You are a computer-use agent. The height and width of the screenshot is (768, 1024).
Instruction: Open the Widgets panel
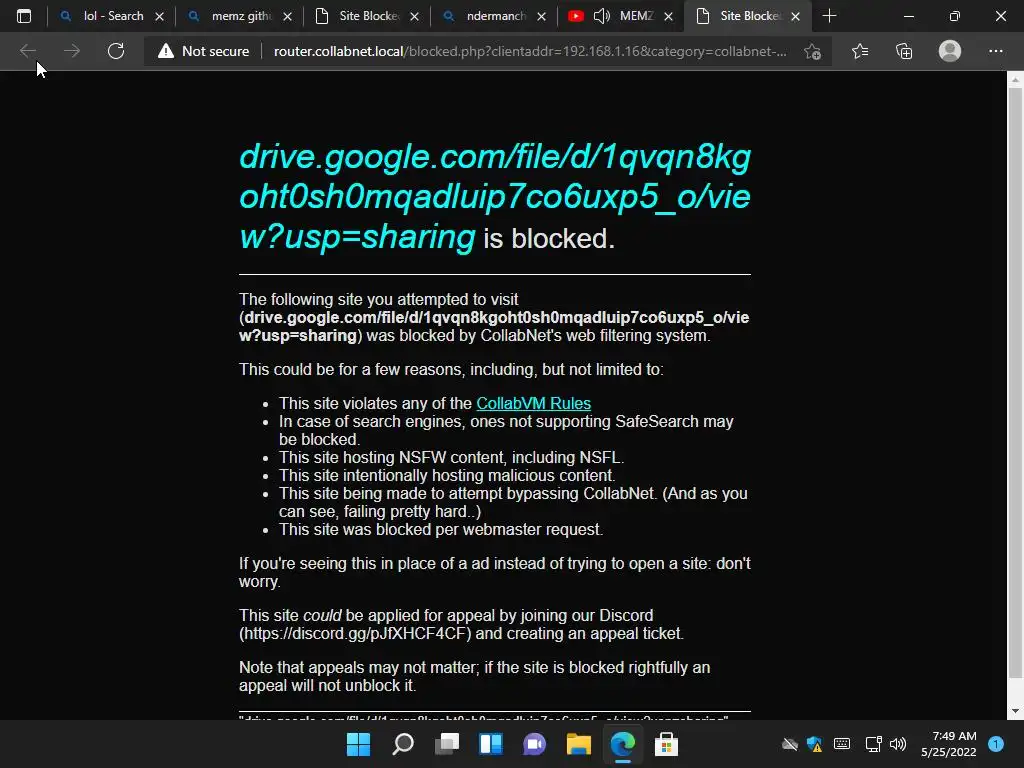click(x=490, y=744)
